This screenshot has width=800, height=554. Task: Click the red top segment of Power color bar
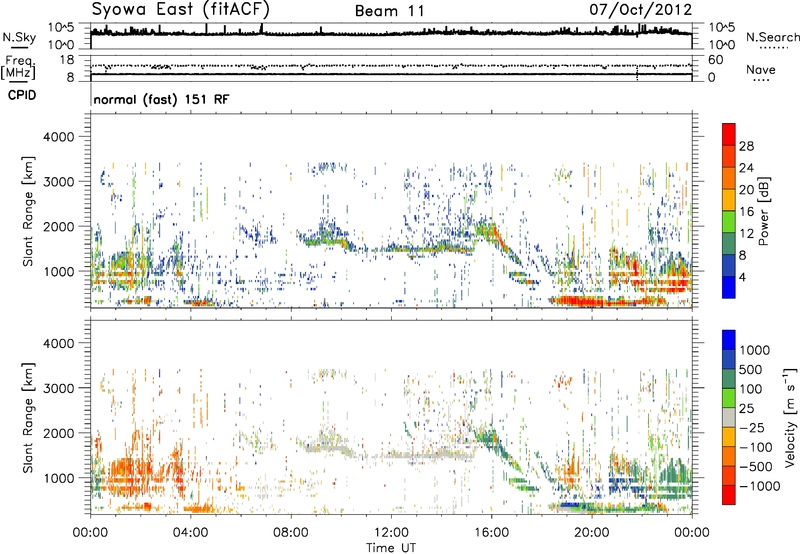tap(729, 135)
